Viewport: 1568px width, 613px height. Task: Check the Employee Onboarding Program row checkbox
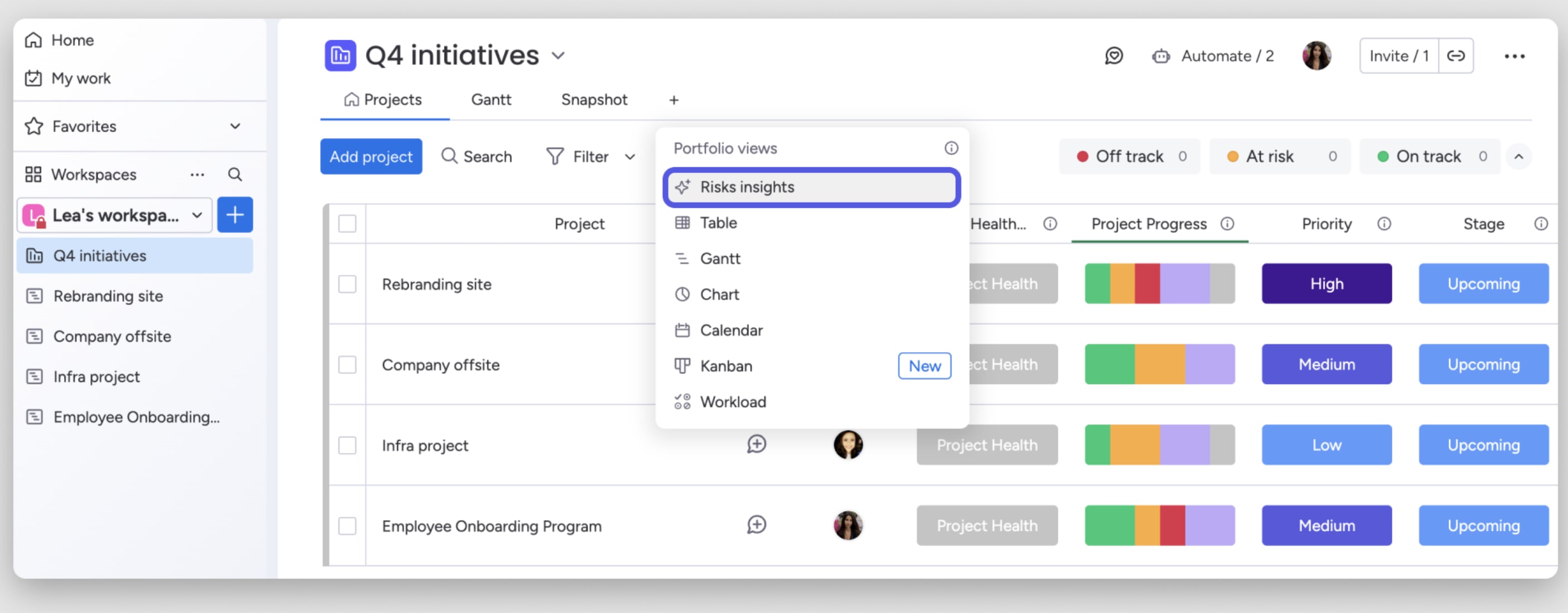coord(347,526)
